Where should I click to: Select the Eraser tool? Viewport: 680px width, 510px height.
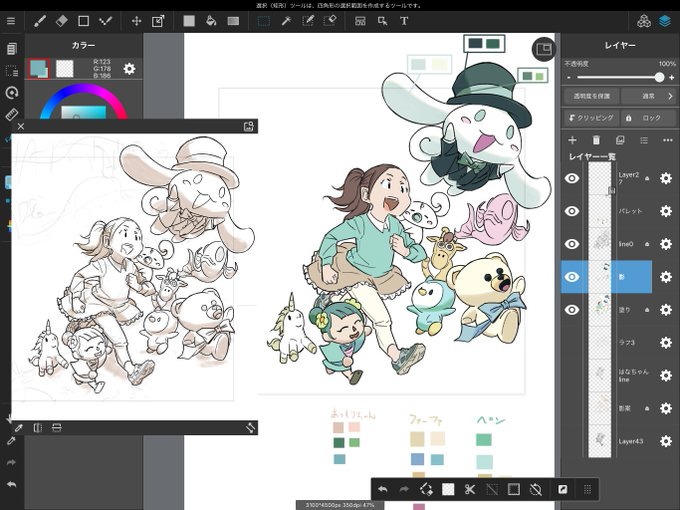pos(62,21)
